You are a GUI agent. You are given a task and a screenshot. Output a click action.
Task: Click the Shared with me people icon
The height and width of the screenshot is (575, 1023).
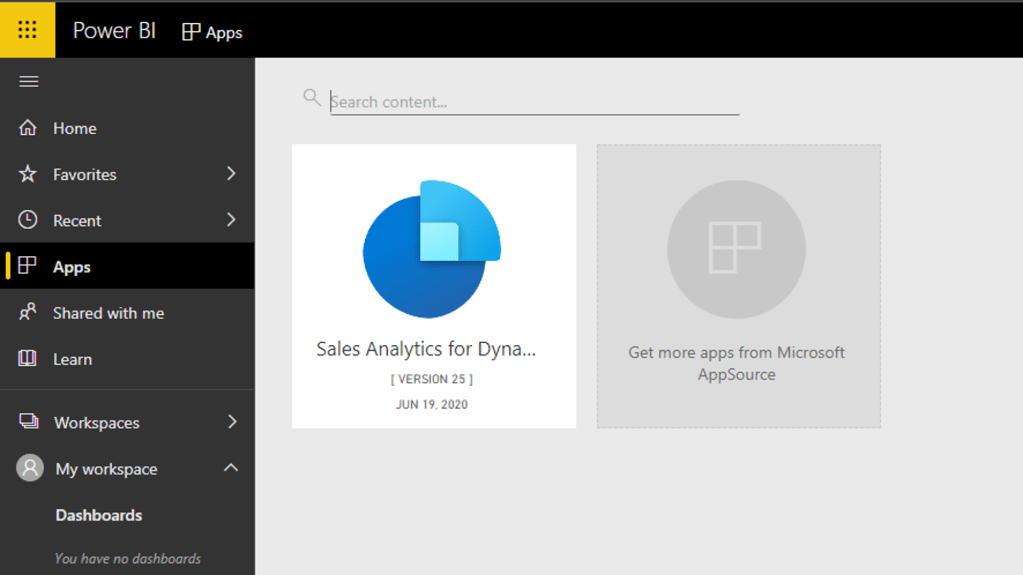coord(28,313)
